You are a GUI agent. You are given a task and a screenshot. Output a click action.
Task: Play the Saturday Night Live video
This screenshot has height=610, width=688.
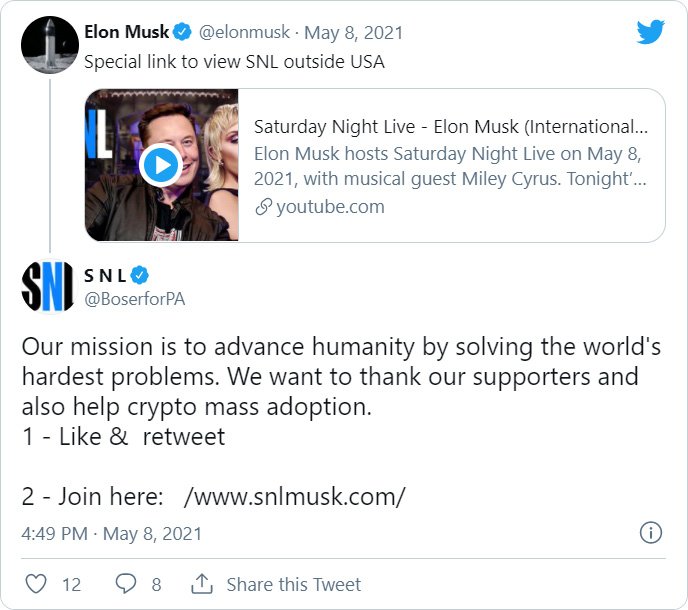160,165
